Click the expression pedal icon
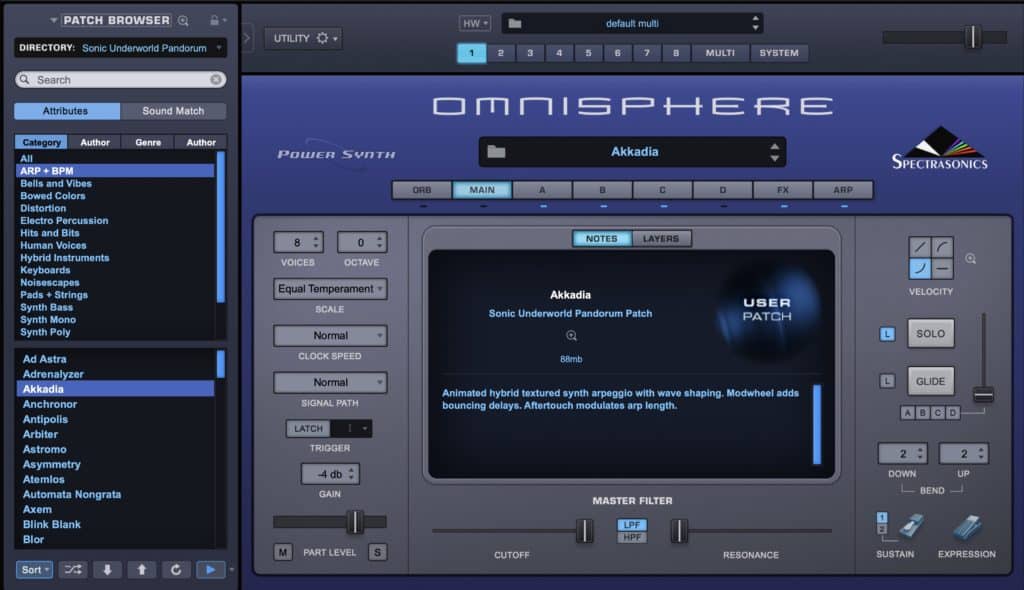The image size is (1024, 590). coord(967,528)
